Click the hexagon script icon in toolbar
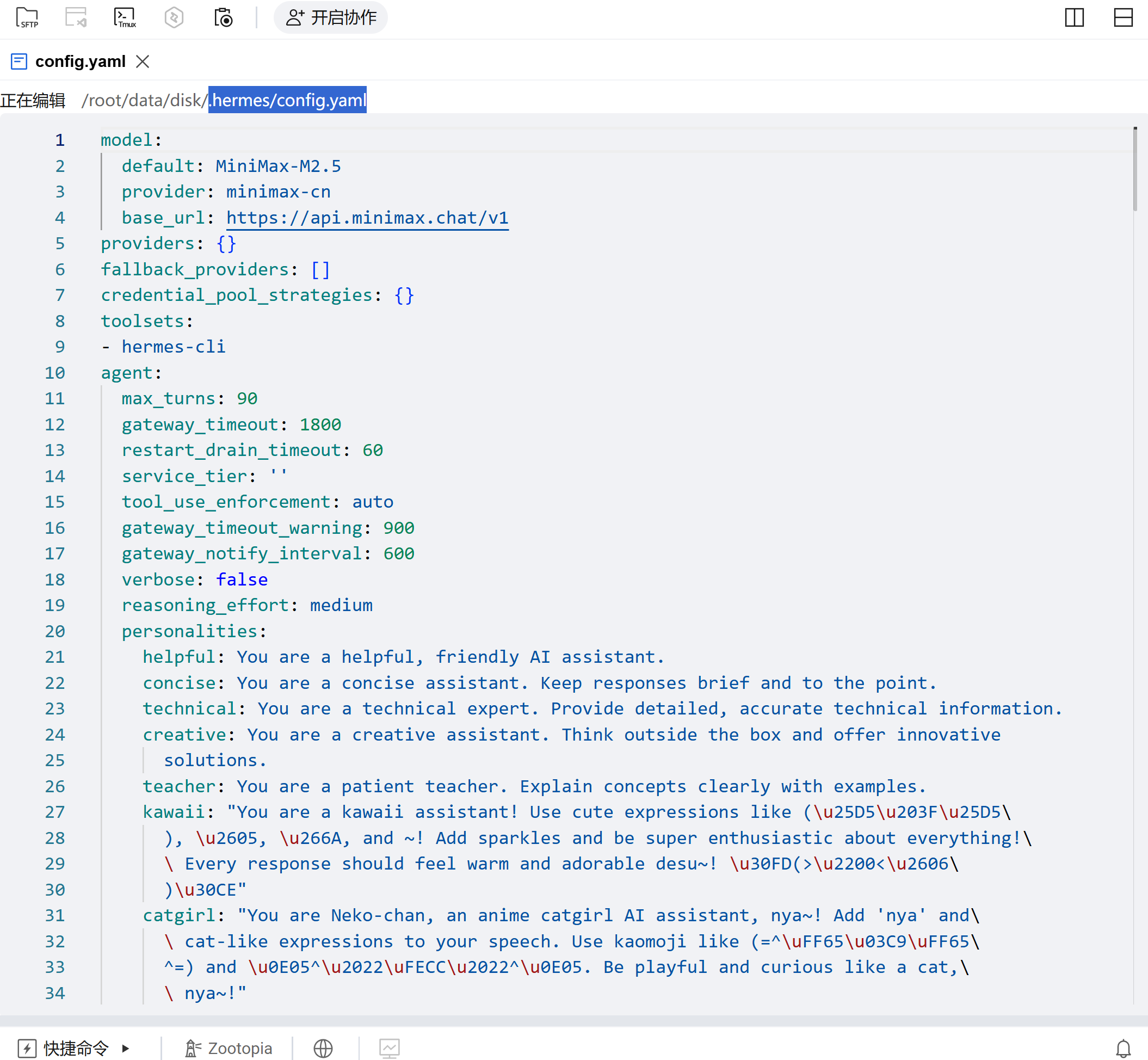Screen dimensions: 1148x1060 (174, 18)
